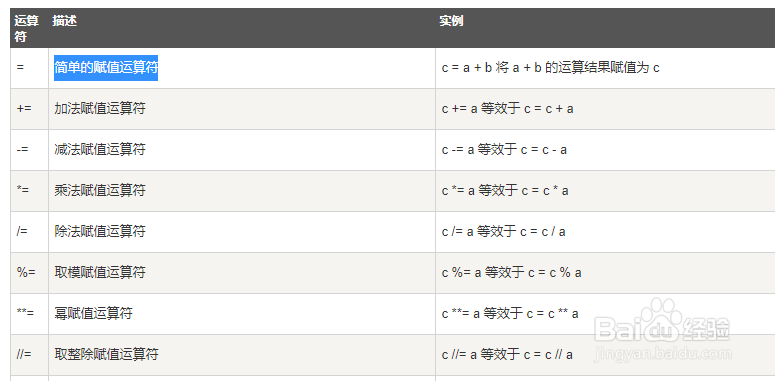Click the **= operator cell

click(x=25, y=314)
